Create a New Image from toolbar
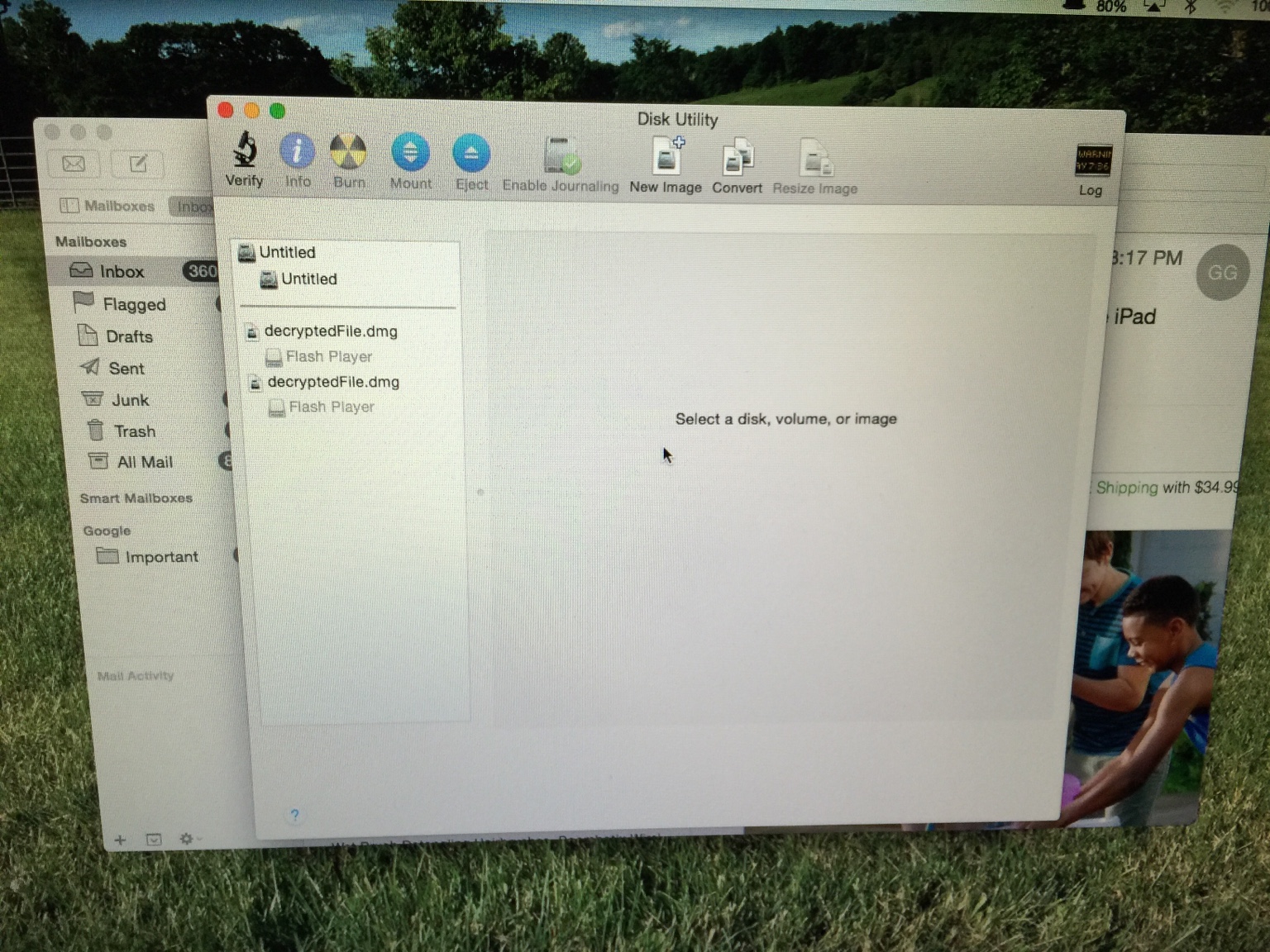Image resolution: width=1270 pixels, height=952 pixels. (x=666, y=156)
